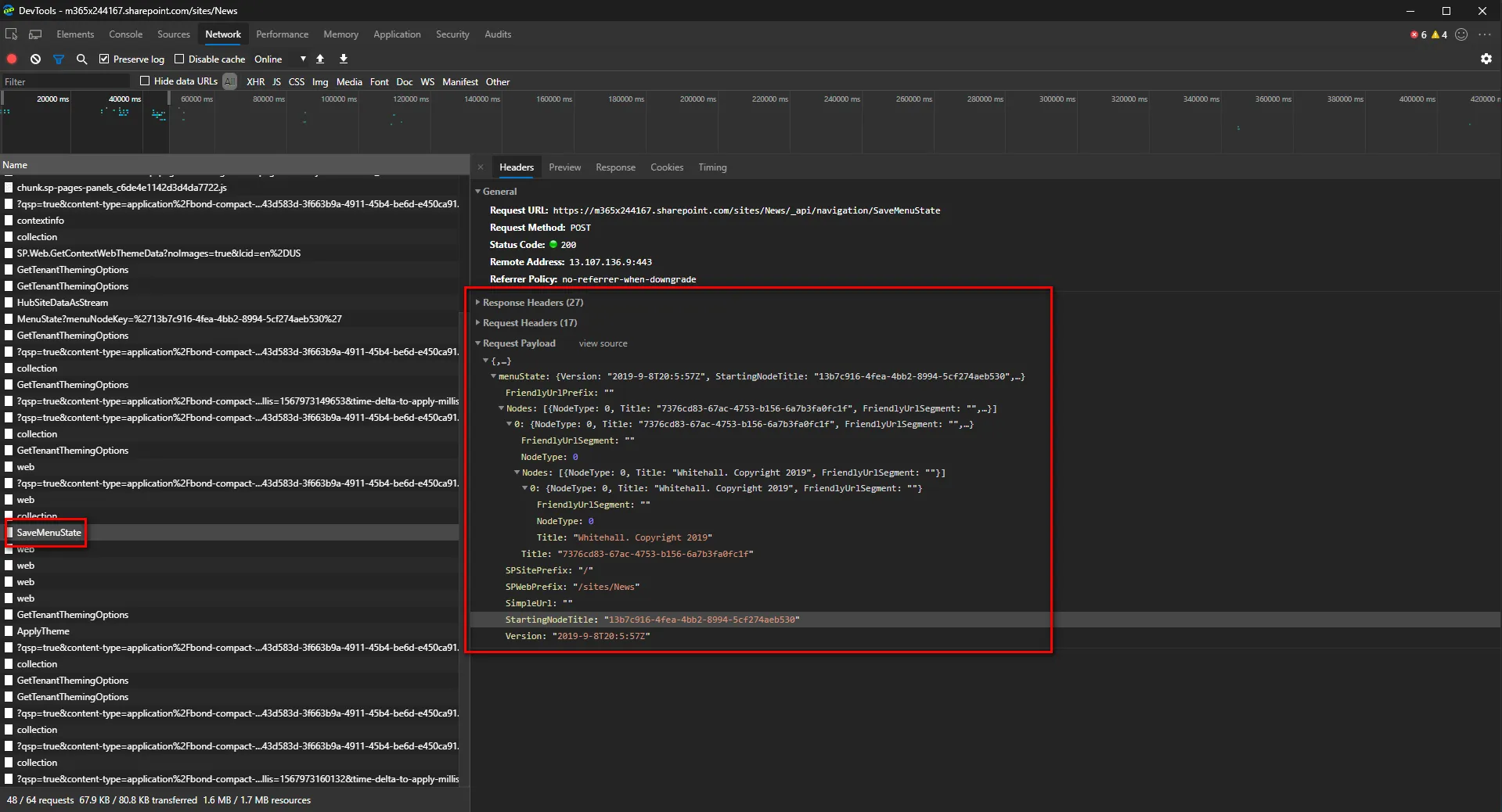Screen dimensions: 1502x812
Task: Collapse nested Nodes array with Whitehall title
Action: tap(517, 472)
